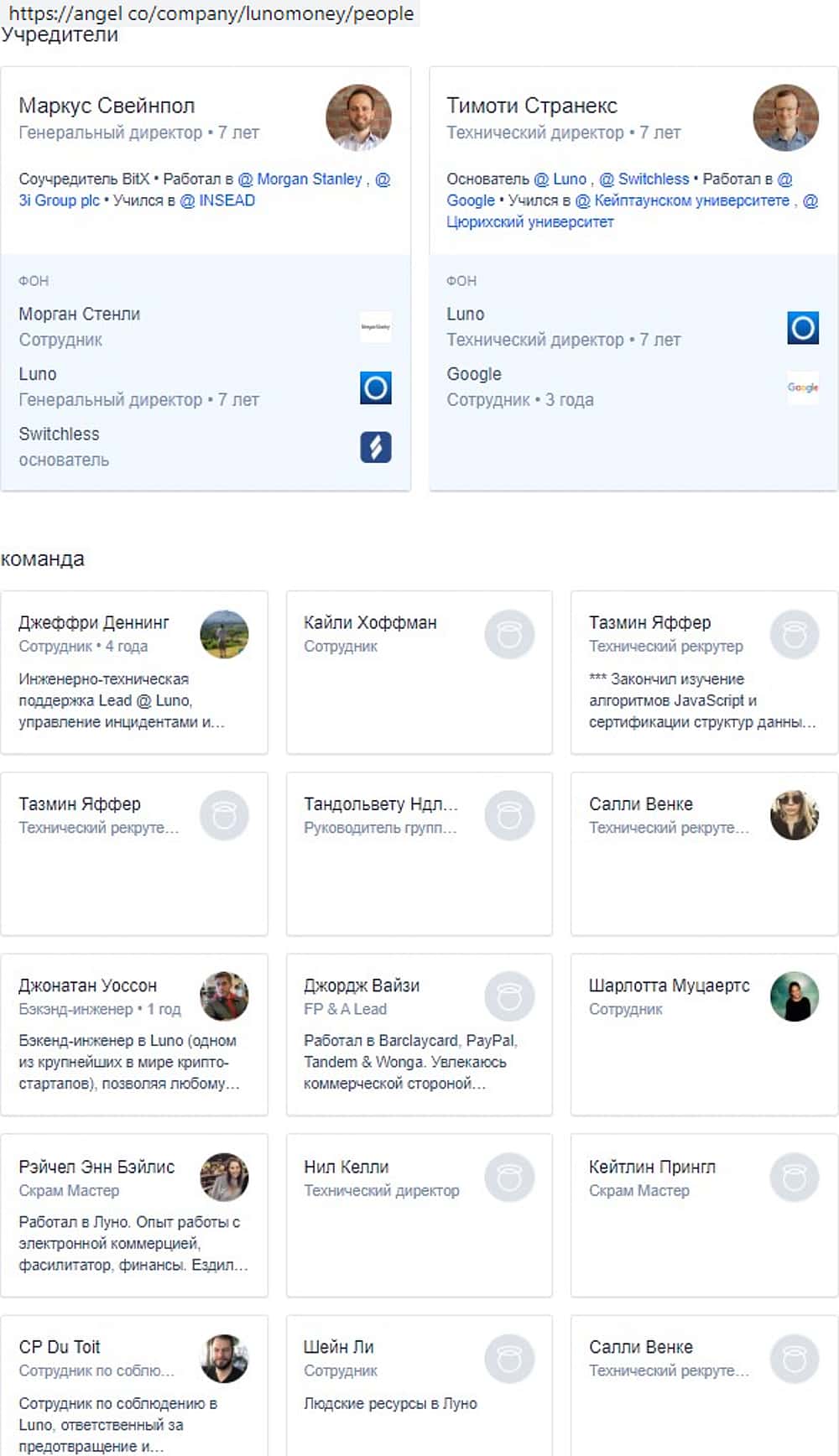This screenshot has height=1456, width=839.
Task: Follow the @ INSEAD link
Action: click(217, 200)
